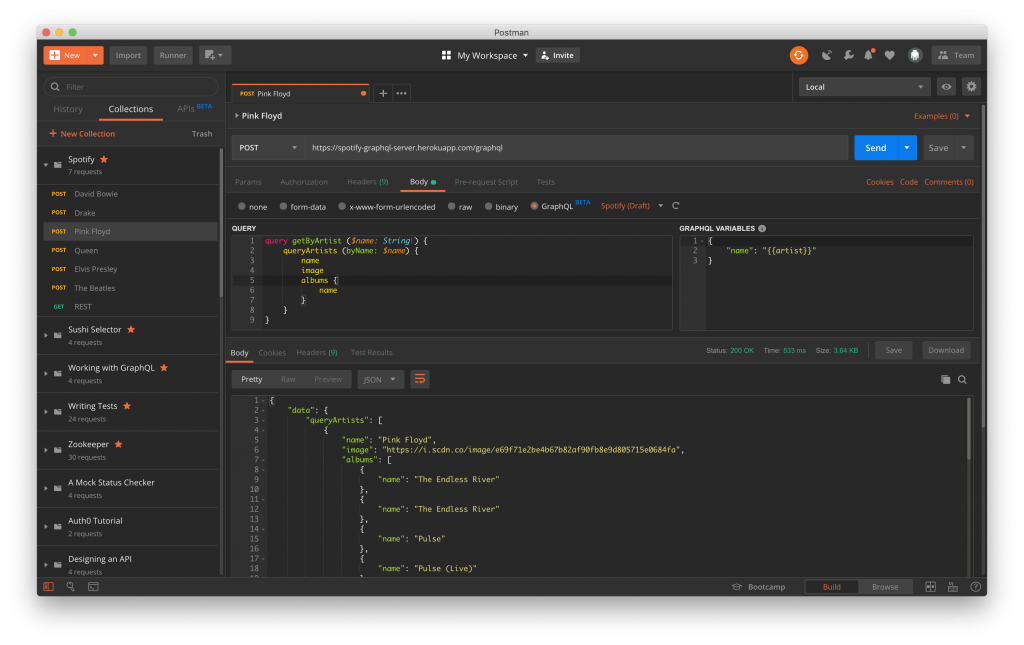Image resolution: width=1024 pixels, height=645 pixels.
Task: Open tab options three-dots icon
Action: (x=401, y=93)
